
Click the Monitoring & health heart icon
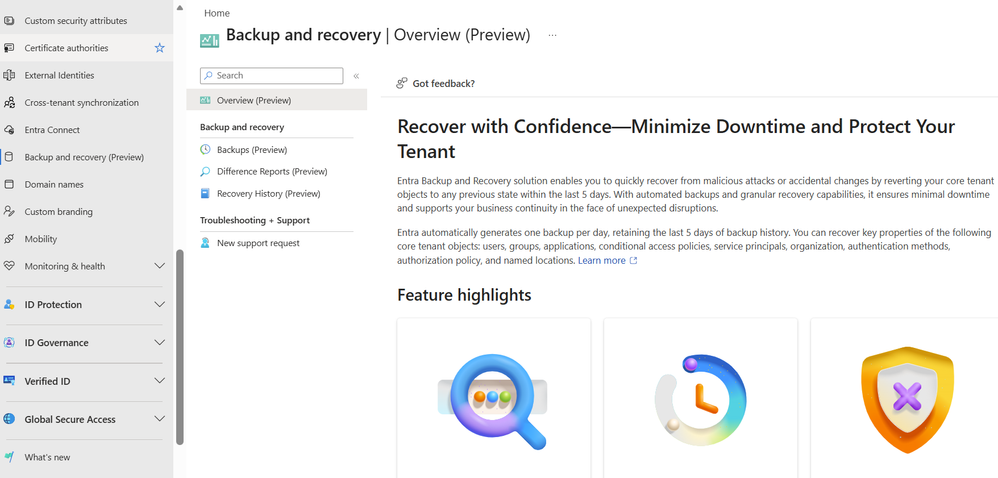(9, 266)
